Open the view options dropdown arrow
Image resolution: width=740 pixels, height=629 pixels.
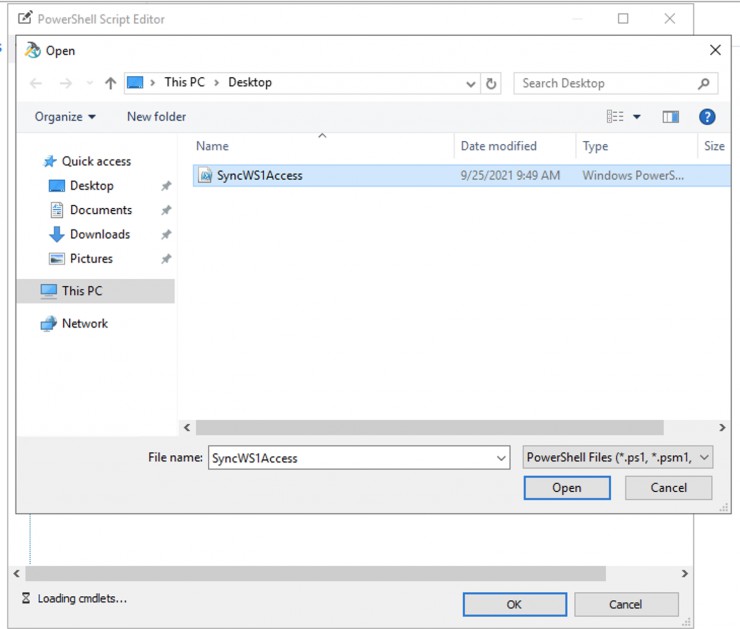[637, 117]
